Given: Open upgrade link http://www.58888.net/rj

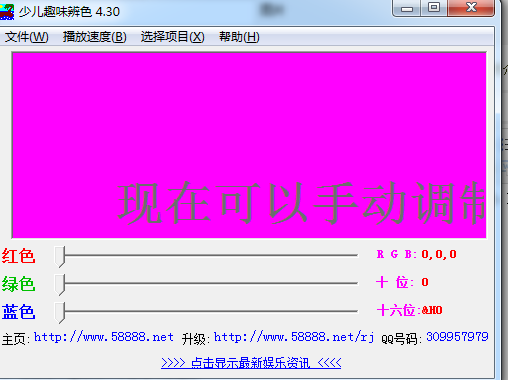Looking at the screenshot, I should point(294,337).
